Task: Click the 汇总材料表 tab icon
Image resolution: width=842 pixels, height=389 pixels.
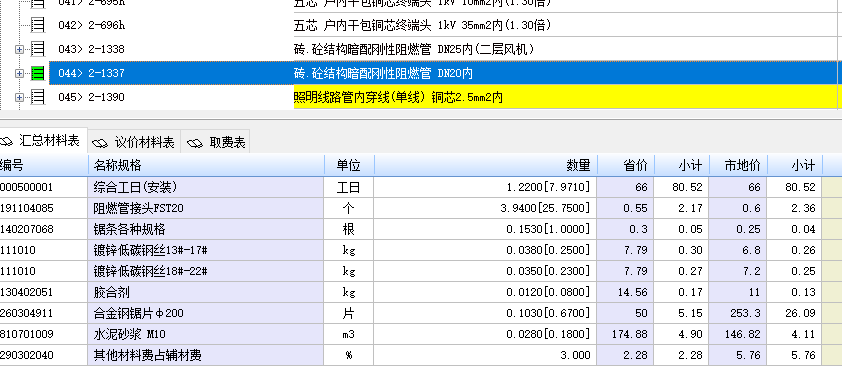Action: point(6,142)
